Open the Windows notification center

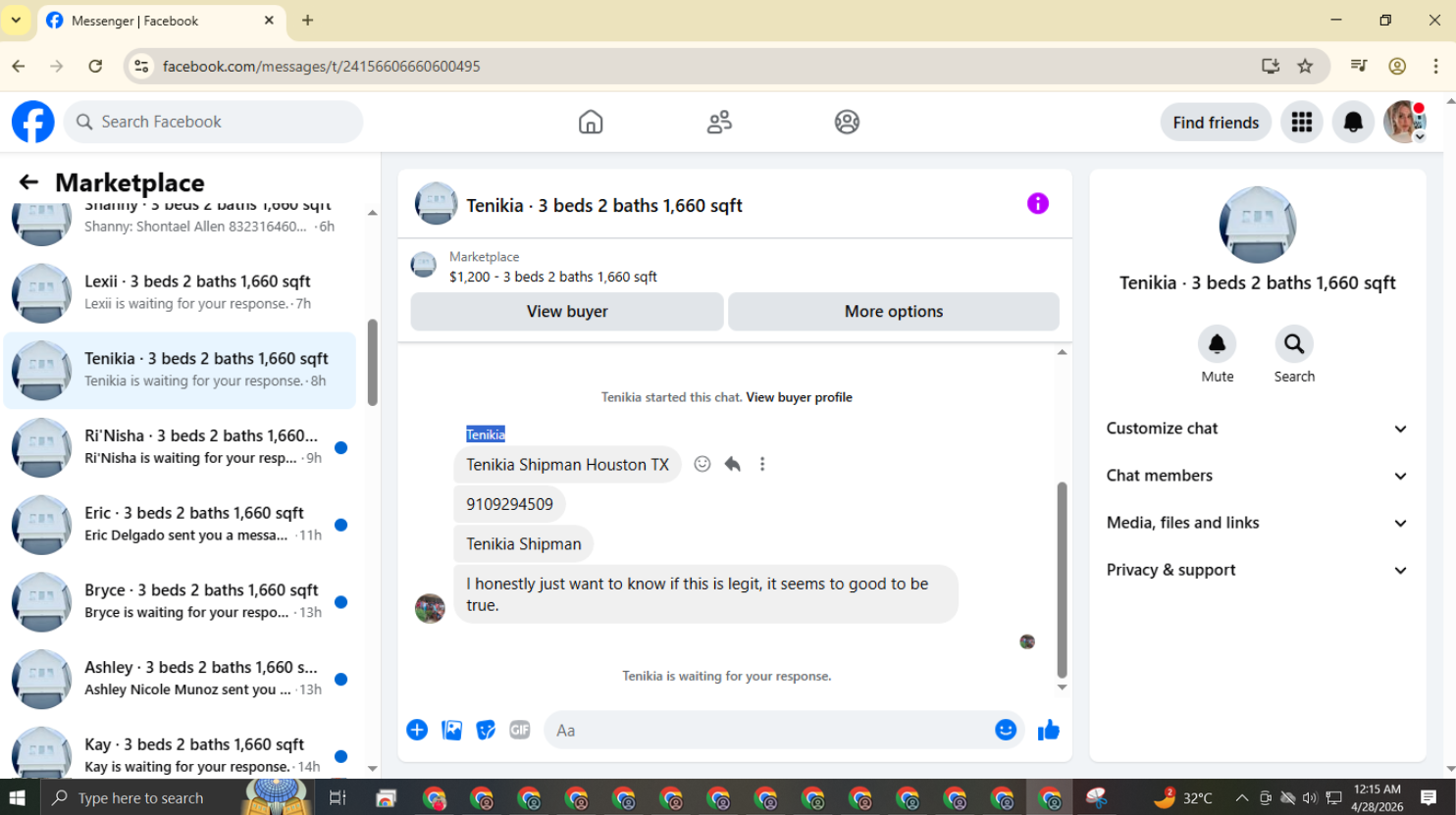1429,797
